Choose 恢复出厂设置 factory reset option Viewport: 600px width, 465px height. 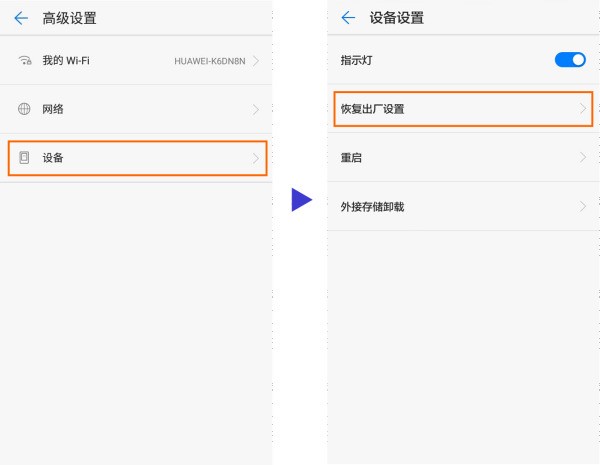pyautogui.click(x=373, y=109)
